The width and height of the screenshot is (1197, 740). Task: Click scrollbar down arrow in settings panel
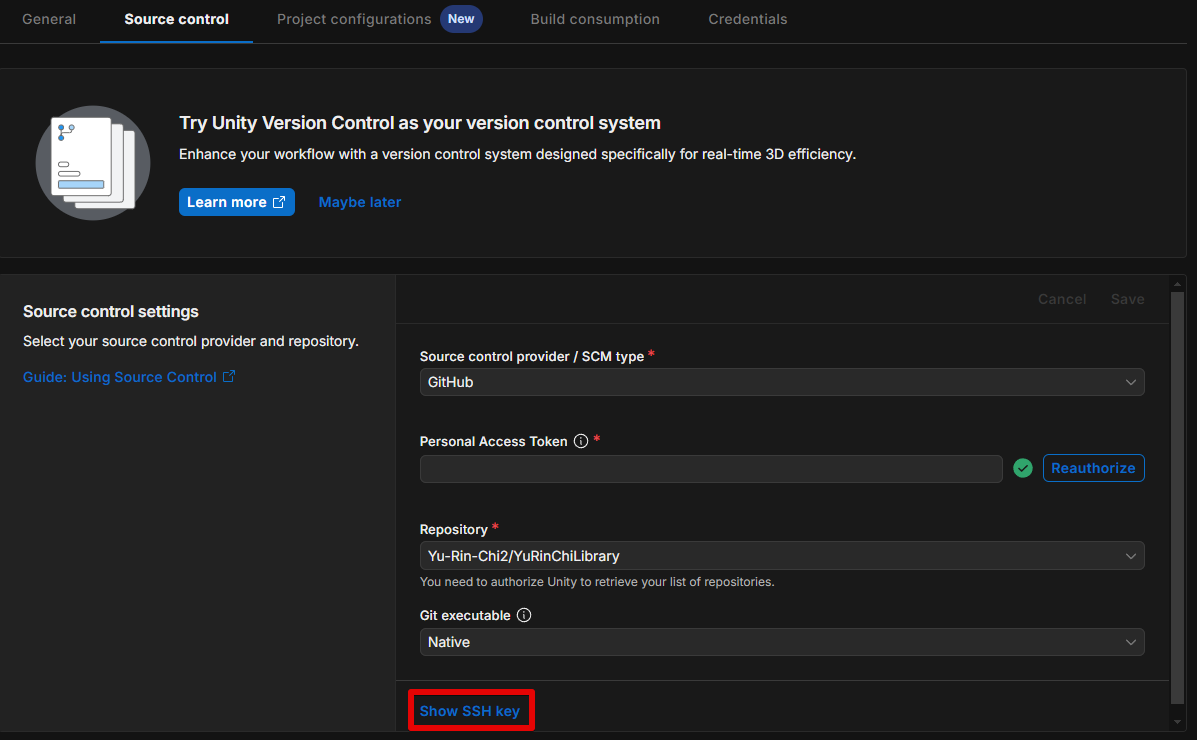point(1177,720)
